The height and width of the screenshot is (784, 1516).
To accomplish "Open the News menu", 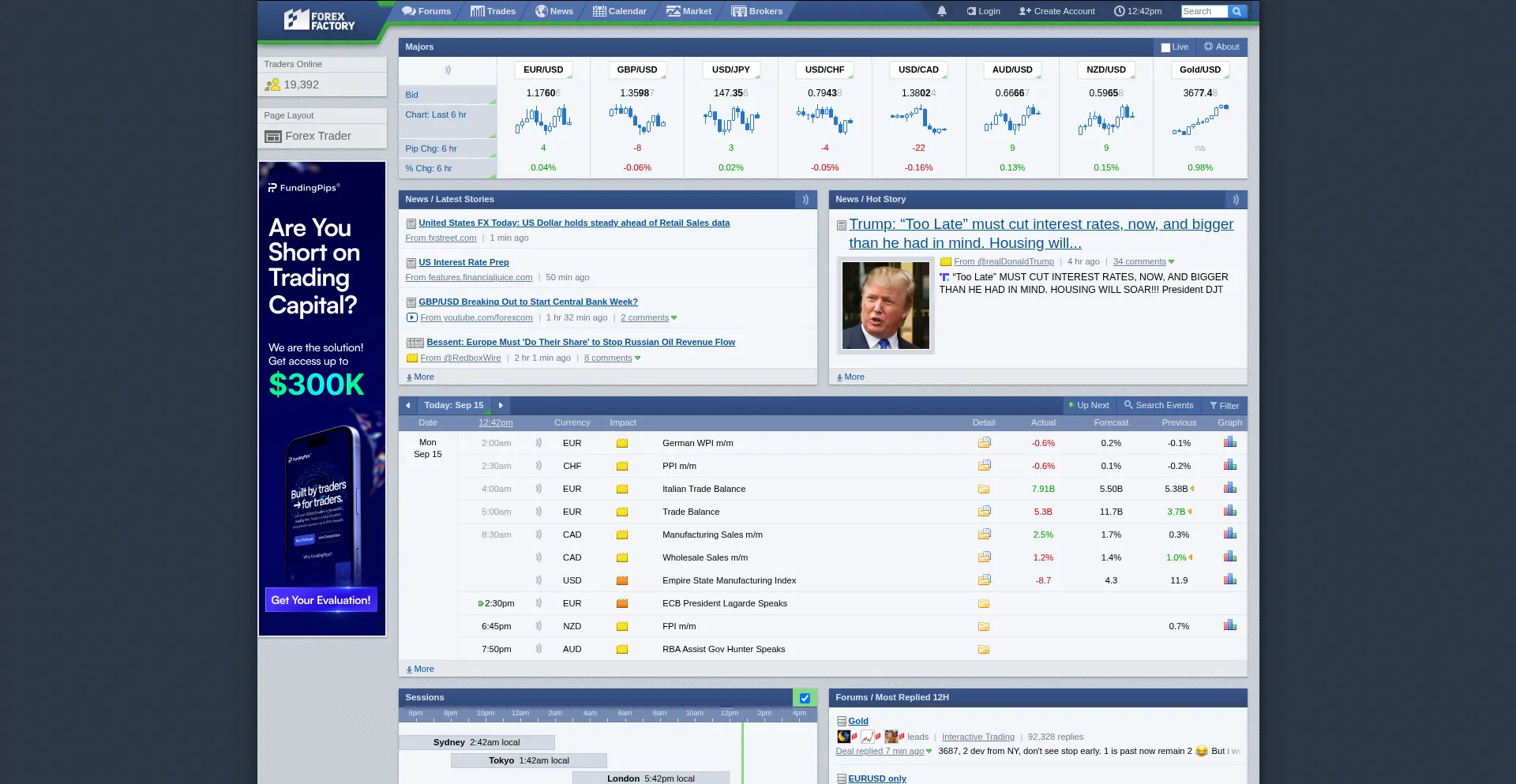I will [x=554, y=11].
